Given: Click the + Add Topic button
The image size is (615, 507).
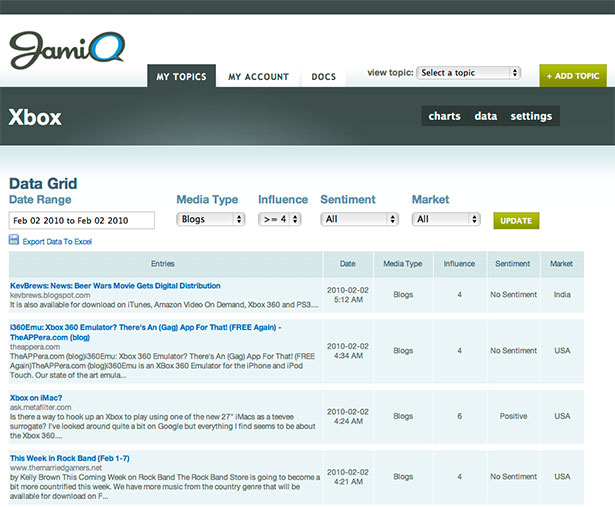Looking at the screenshot, I should point(573,76).
